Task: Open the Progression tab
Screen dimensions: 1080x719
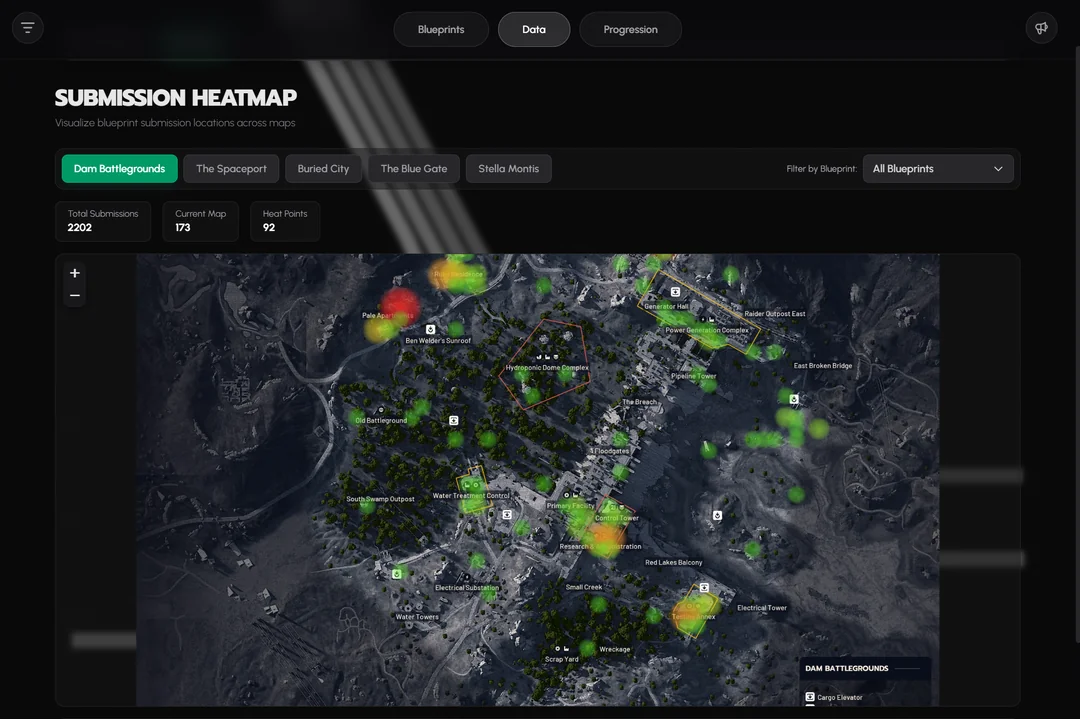Action: 630,30
